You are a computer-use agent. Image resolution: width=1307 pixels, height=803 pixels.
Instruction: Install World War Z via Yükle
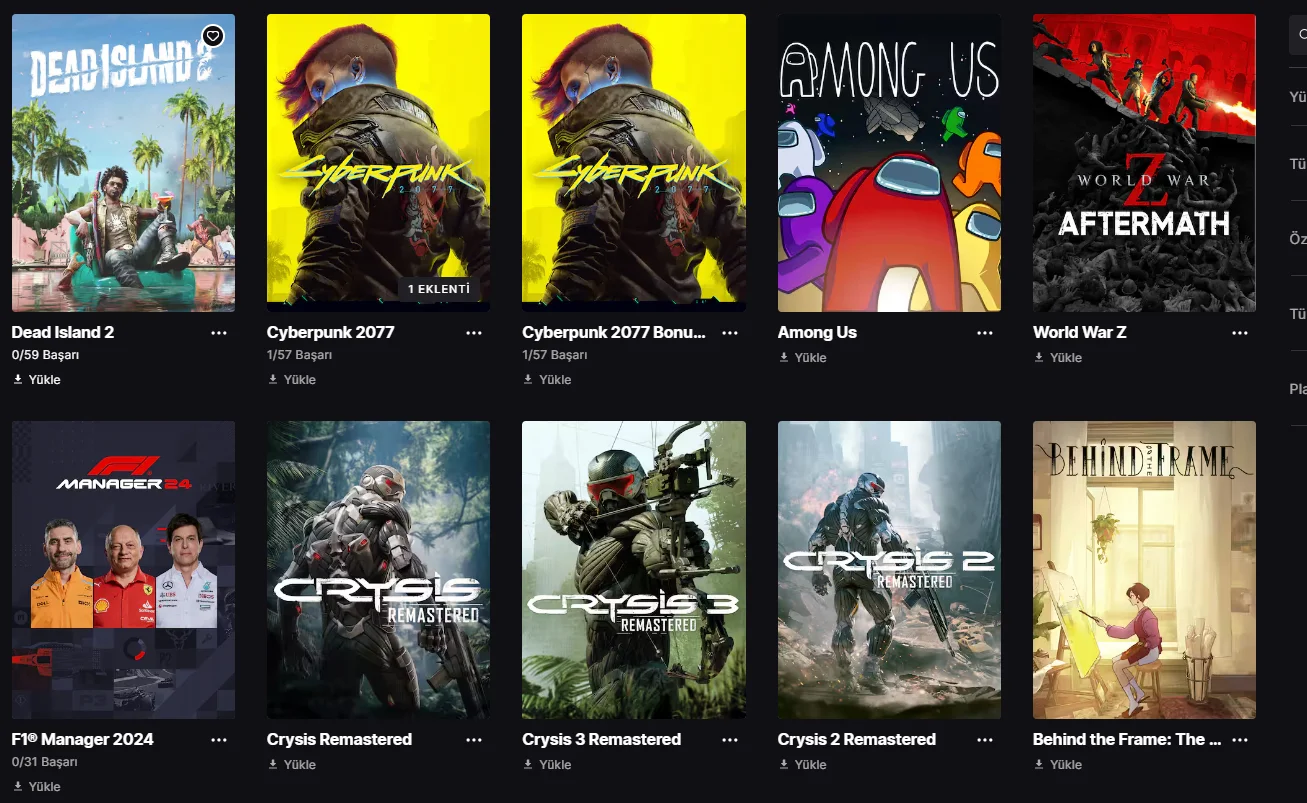[x=1058, y=358]
